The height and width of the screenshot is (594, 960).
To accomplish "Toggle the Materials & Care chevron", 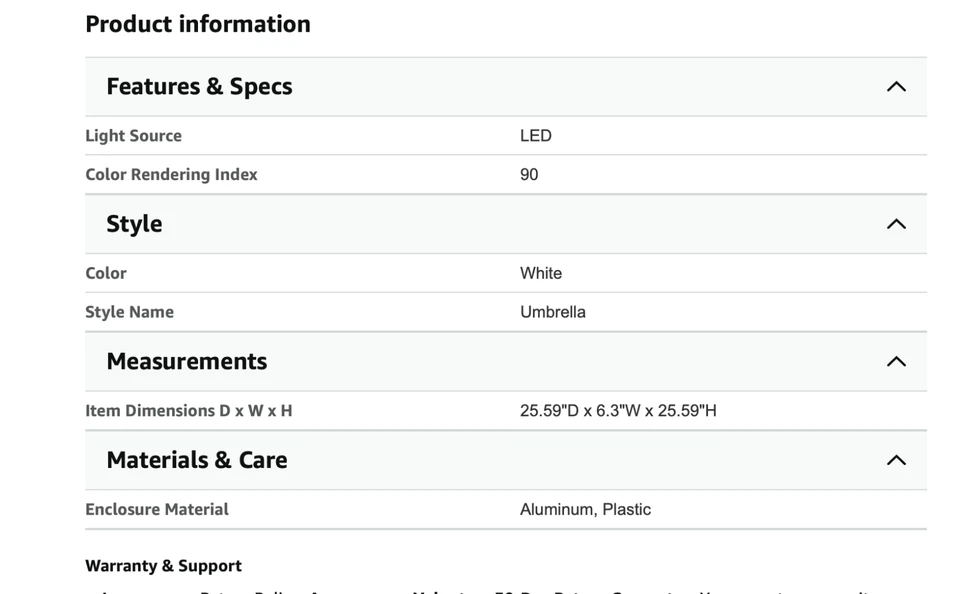I will [896, 460].
